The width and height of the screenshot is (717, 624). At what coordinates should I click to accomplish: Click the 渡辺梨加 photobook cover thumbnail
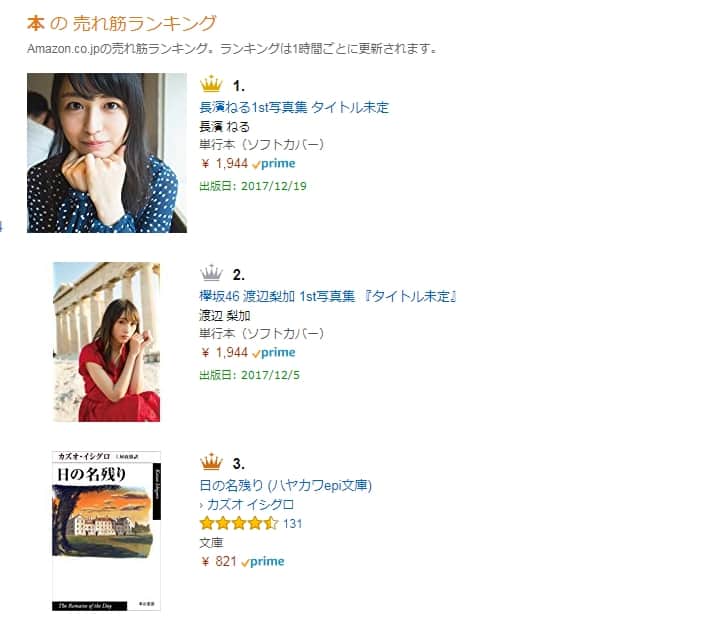tap(107, 341)
